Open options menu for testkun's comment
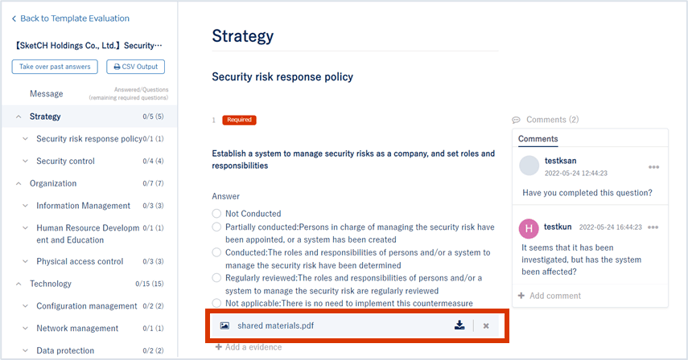 pyautogui.click(x=653, y=227)
